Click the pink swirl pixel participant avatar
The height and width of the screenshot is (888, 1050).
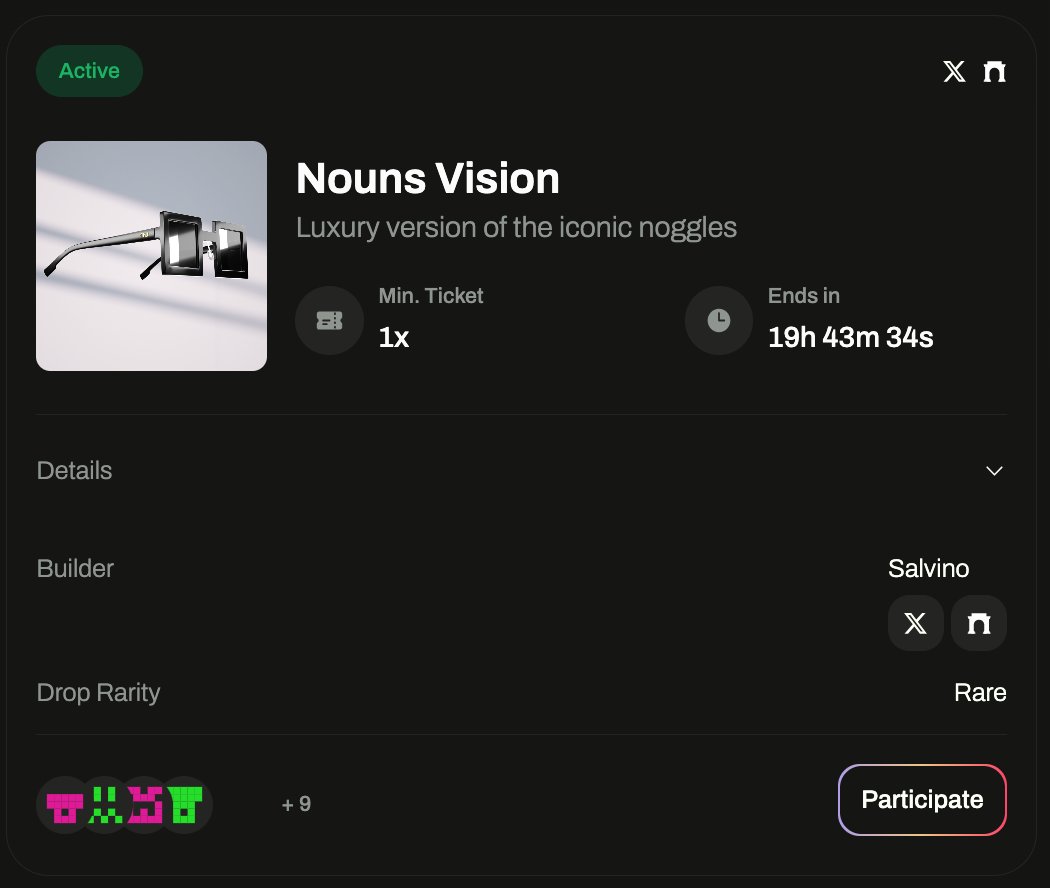click(145, 805)
